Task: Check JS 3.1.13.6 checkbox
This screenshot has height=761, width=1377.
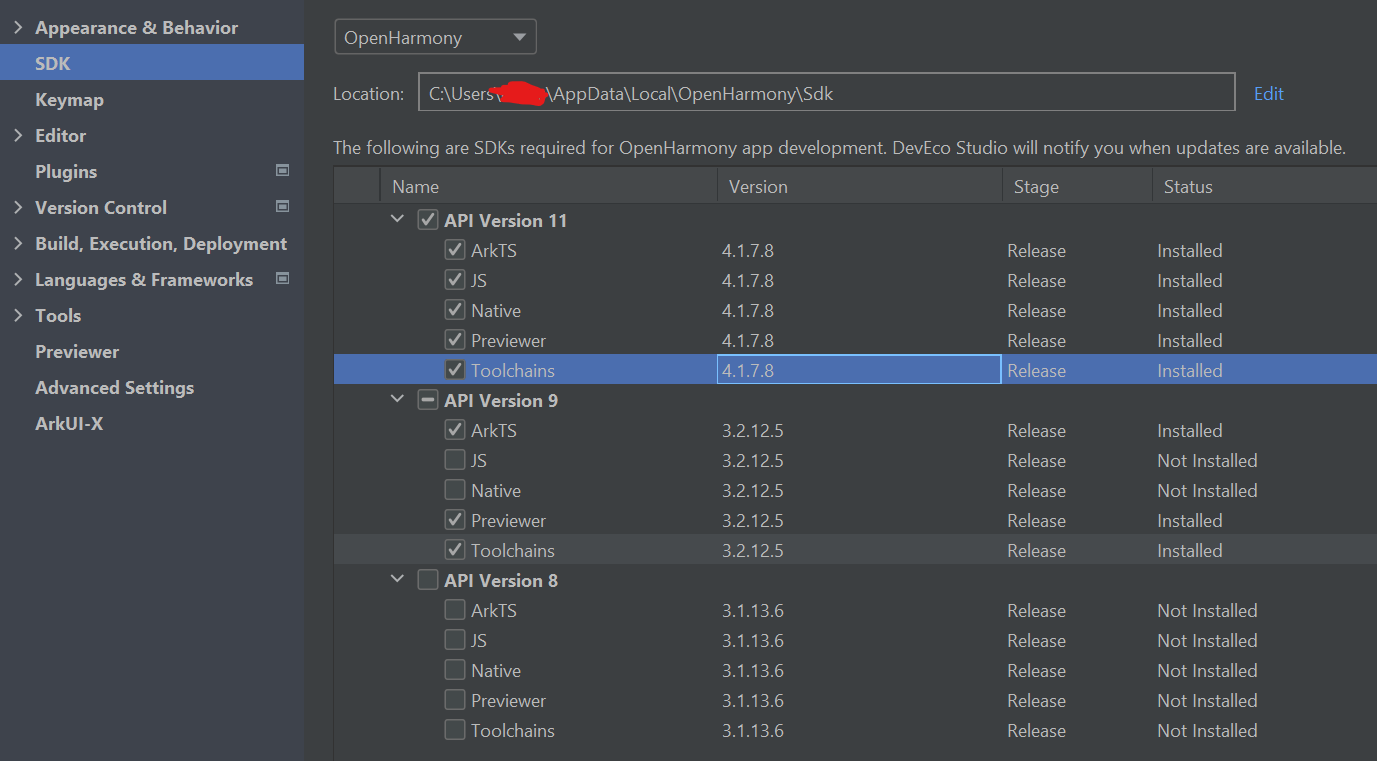Action: 455,640
